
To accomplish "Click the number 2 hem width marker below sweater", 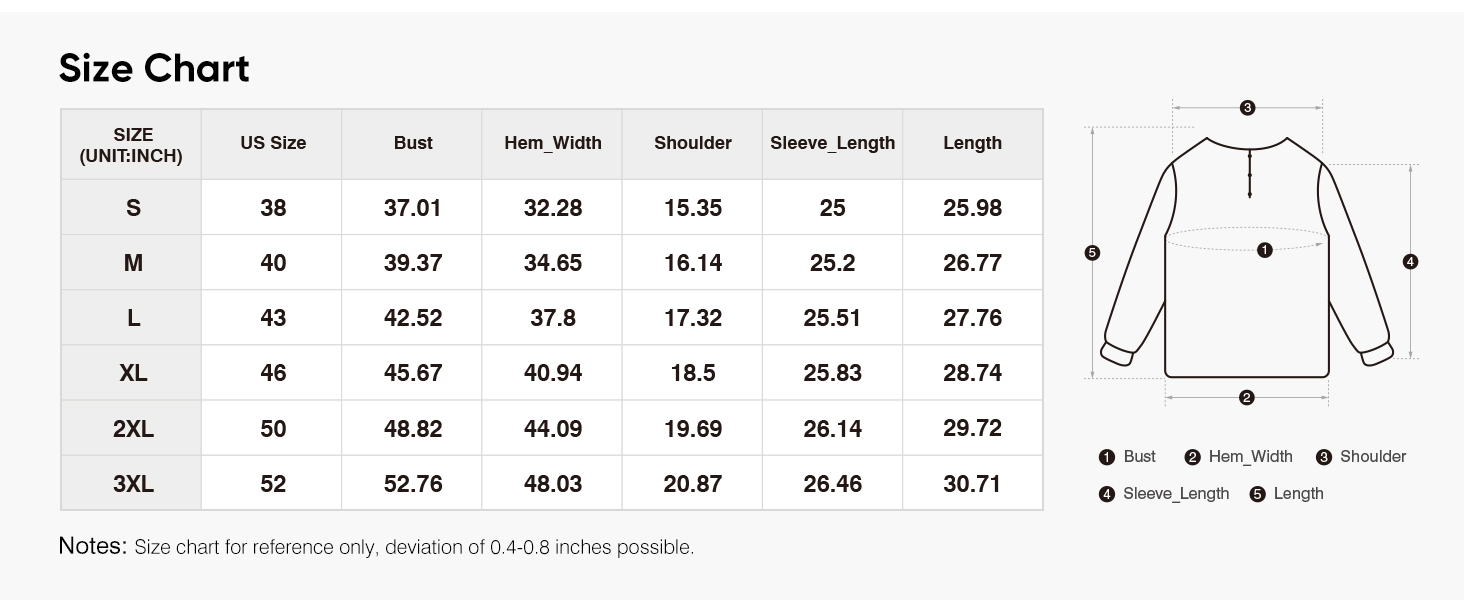I will (x=1246, y=398).
